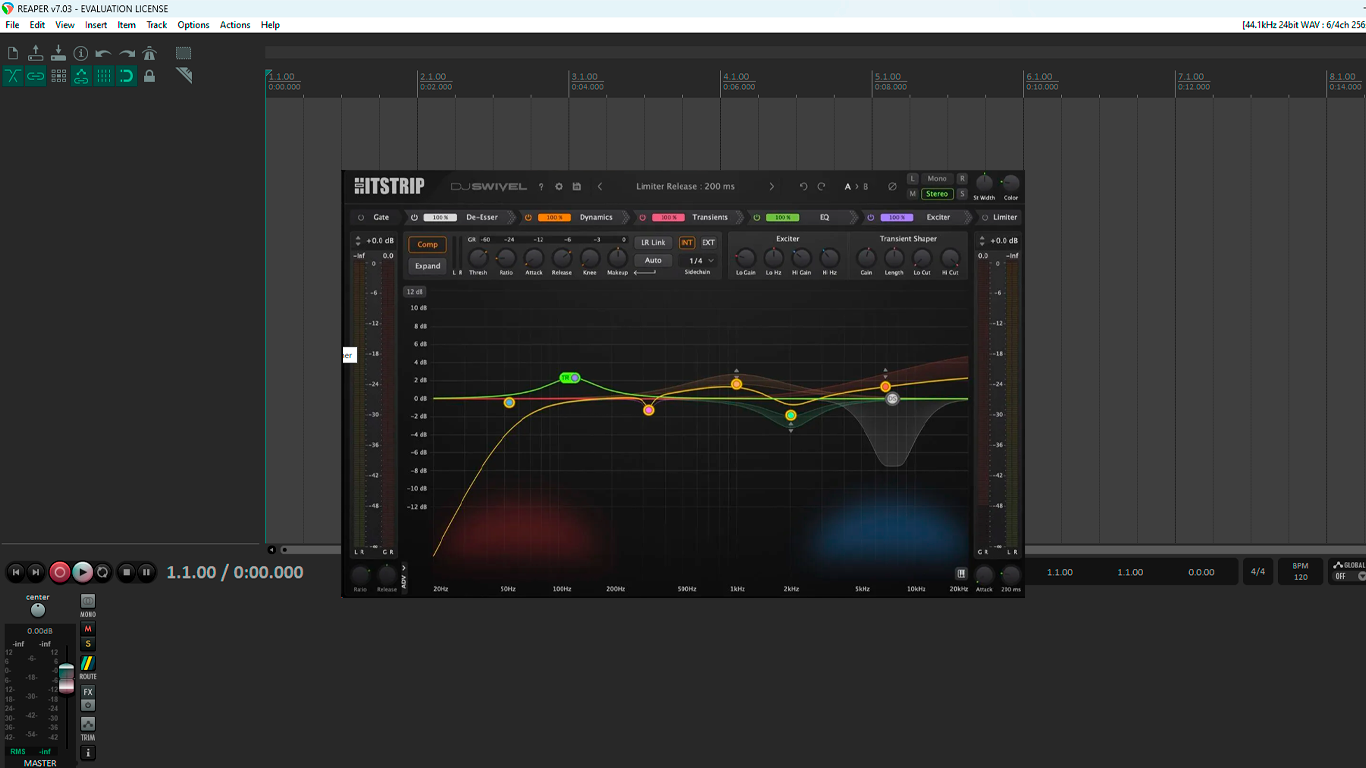The height and width of the screenshot is (768, 1366).
Task: Click the Pause transport button
Action: 147,572
